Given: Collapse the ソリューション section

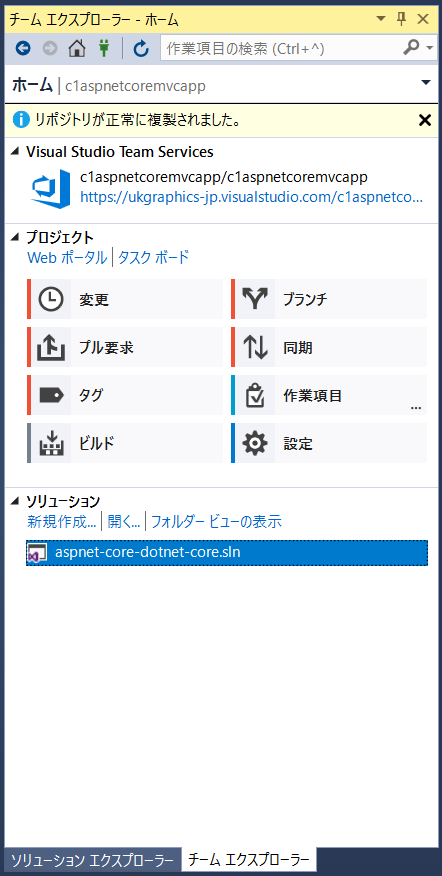Looking at the screenshot, I should 16,501.
